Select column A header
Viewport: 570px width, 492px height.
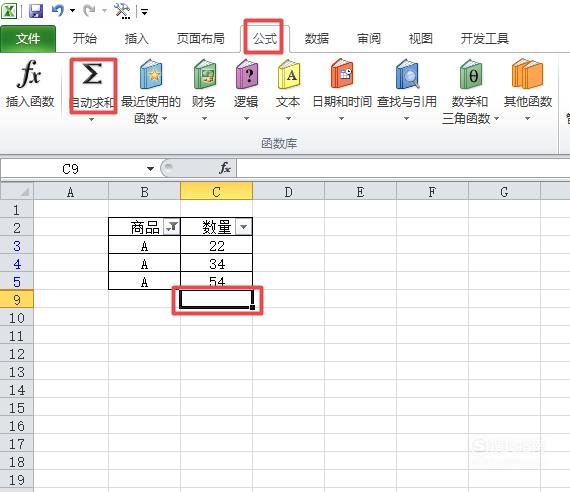coord(71,191)
